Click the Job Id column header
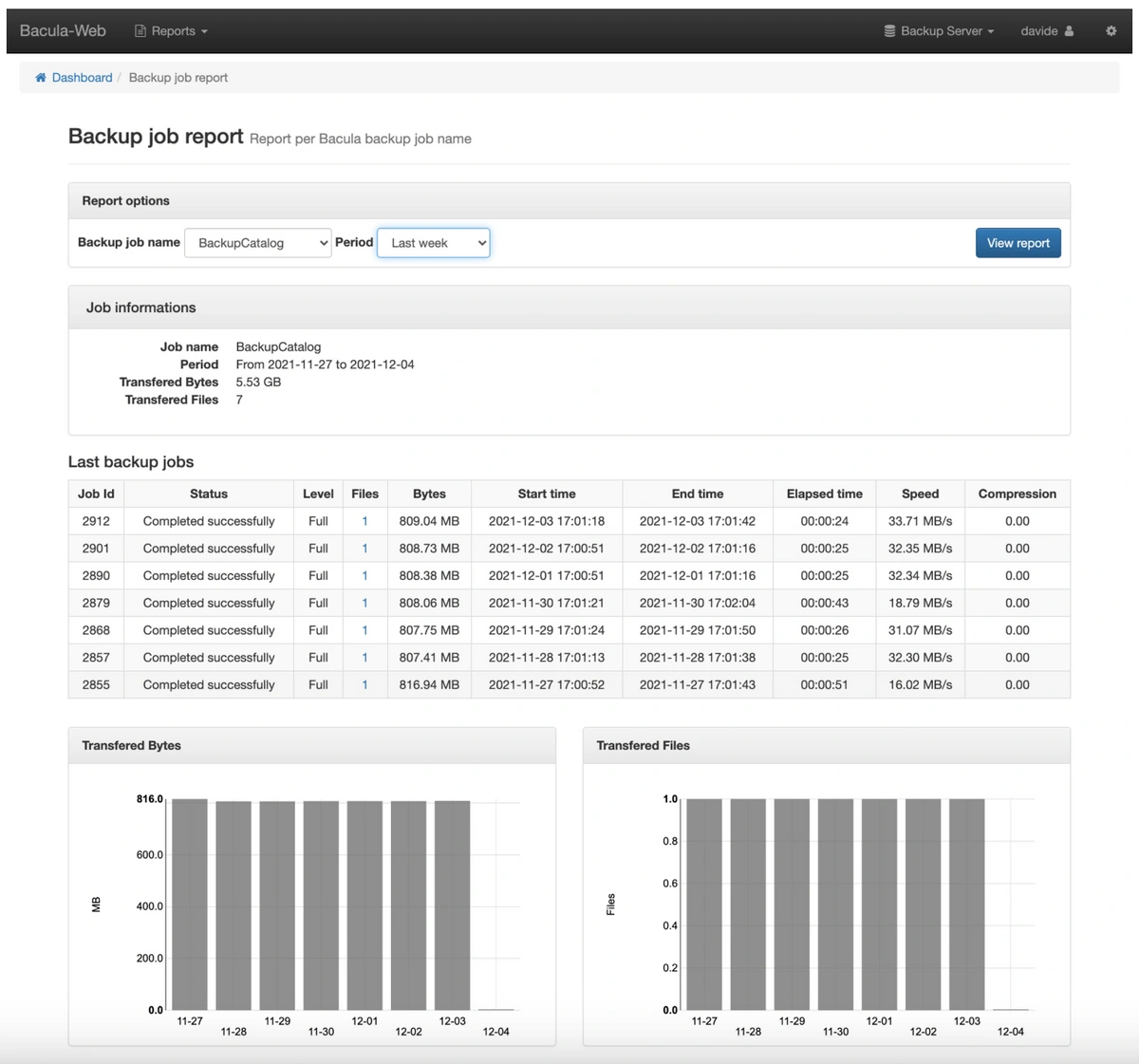This screenshot has width=1139, height=1064. [x=96, y=494]
